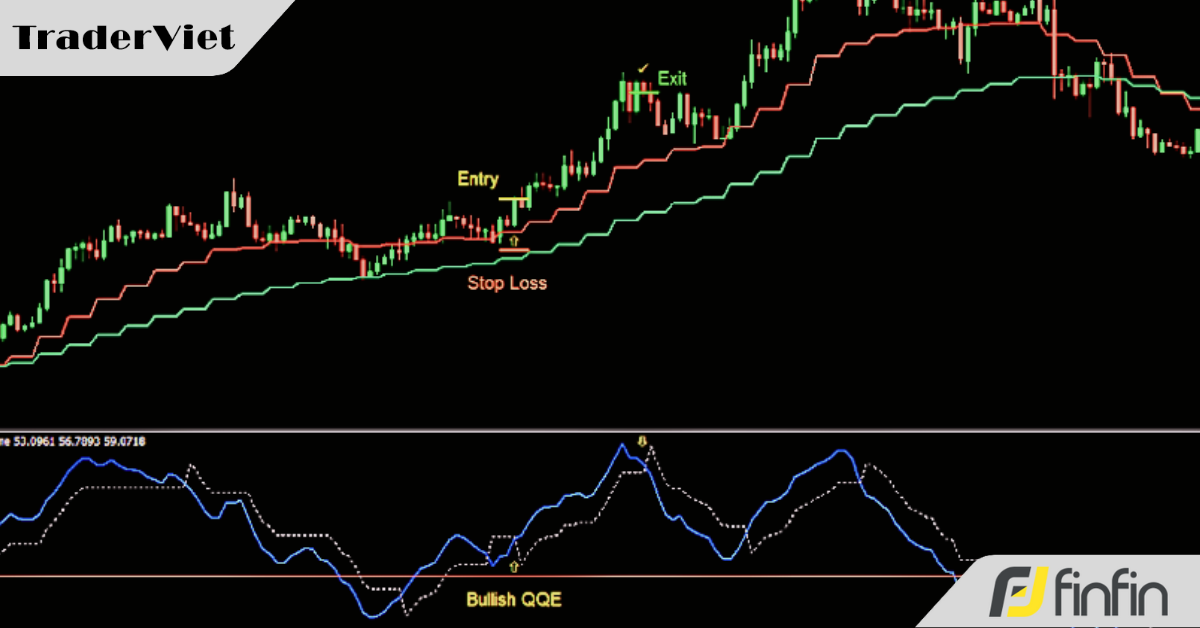
Task: Select the yellow checkmark above Exit
Action: click(x=643, y=68)
